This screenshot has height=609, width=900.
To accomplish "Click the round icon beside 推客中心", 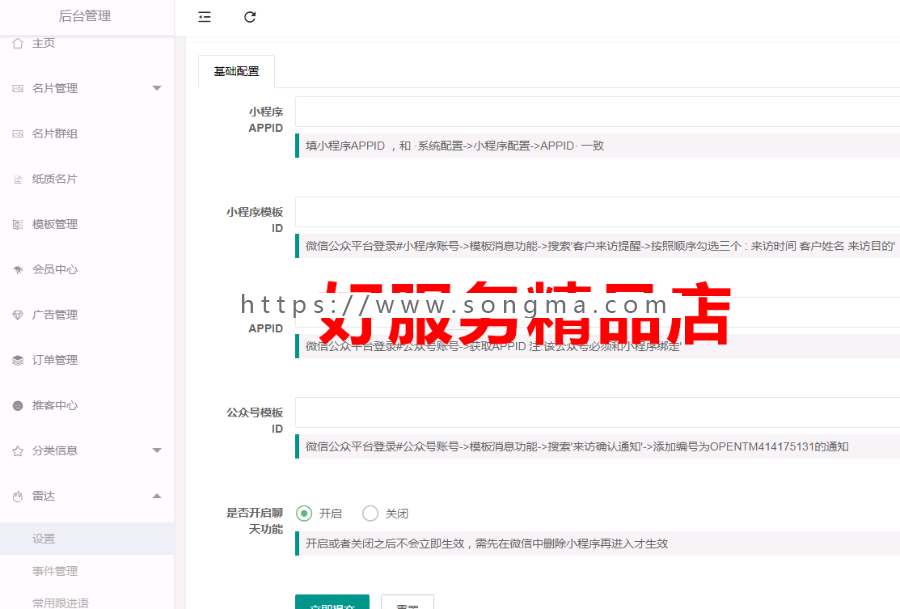I will (x=18, y=406).
